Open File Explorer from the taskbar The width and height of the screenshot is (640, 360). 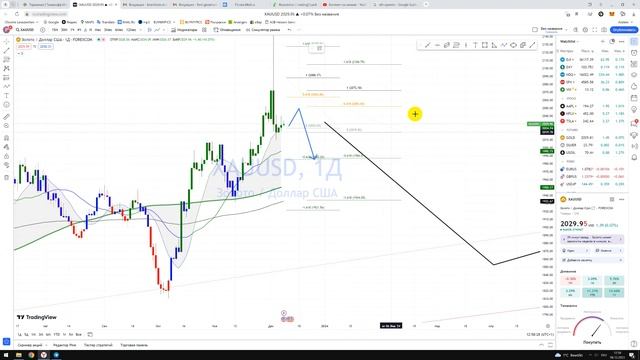19,355
